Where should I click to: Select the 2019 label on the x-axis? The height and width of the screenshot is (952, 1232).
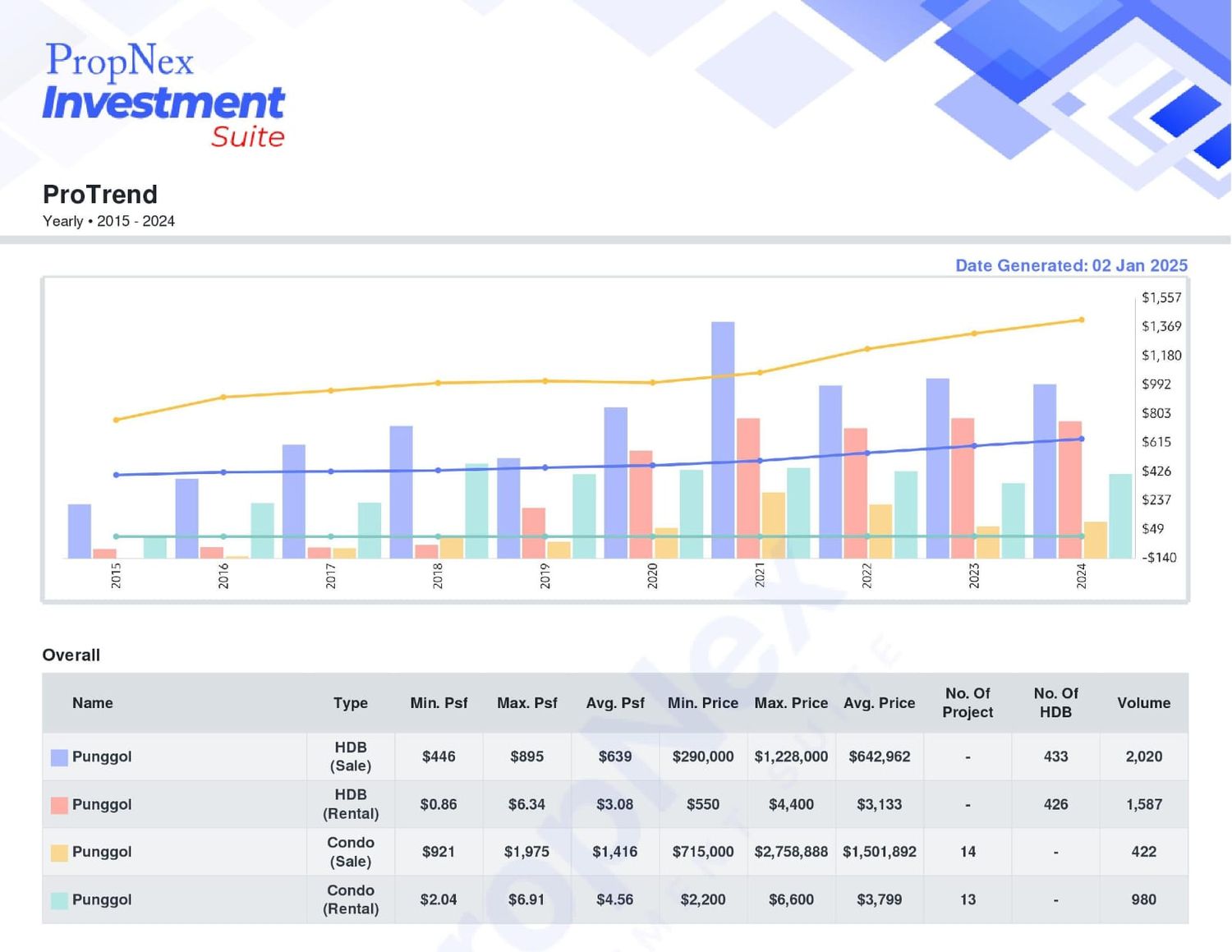coord(545,576)
